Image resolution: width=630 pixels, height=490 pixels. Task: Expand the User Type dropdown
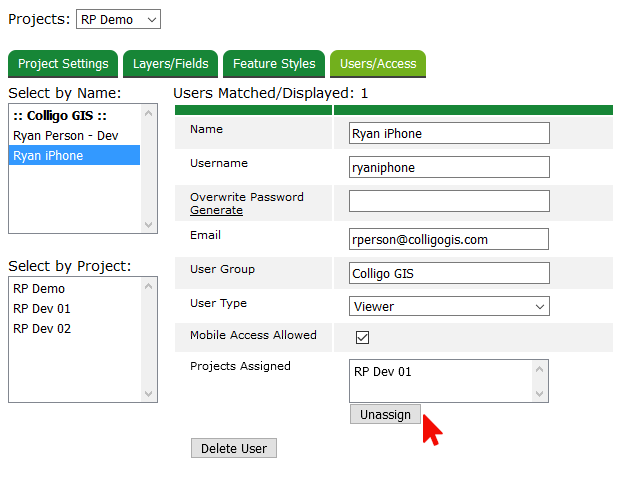[449, 306]
